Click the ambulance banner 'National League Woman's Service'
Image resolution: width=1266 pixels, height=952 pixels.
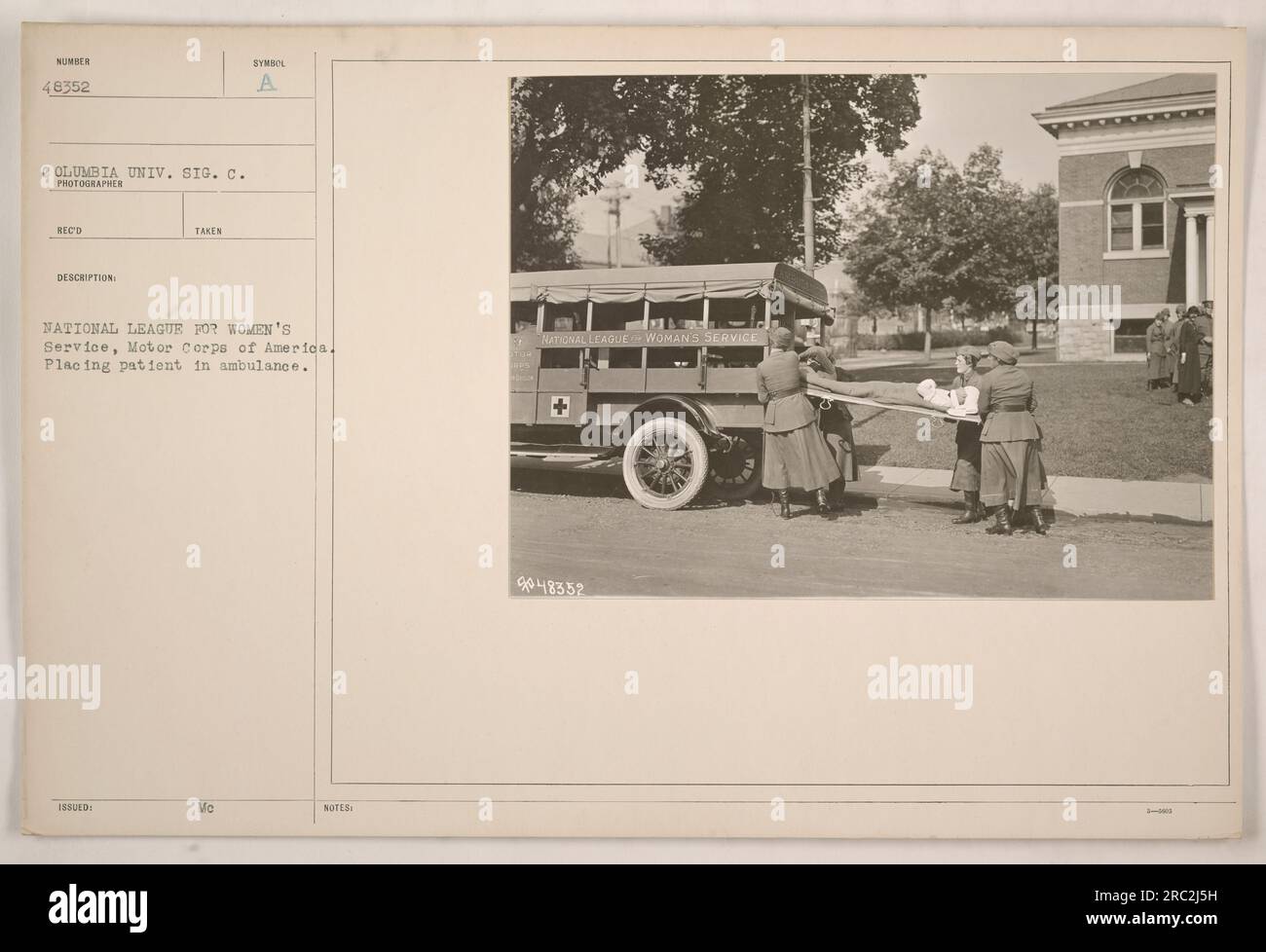point(651,339)
